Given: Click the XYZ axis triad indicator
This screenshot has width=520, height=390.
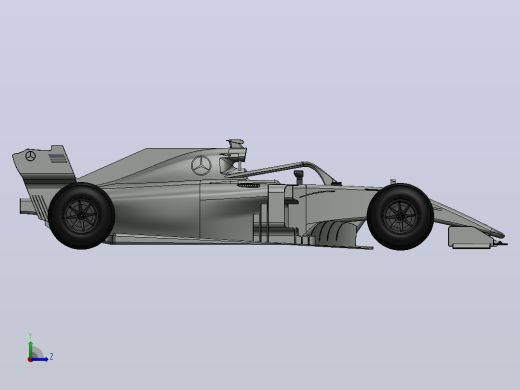Looking at the screenshot, I should (40, 348).
